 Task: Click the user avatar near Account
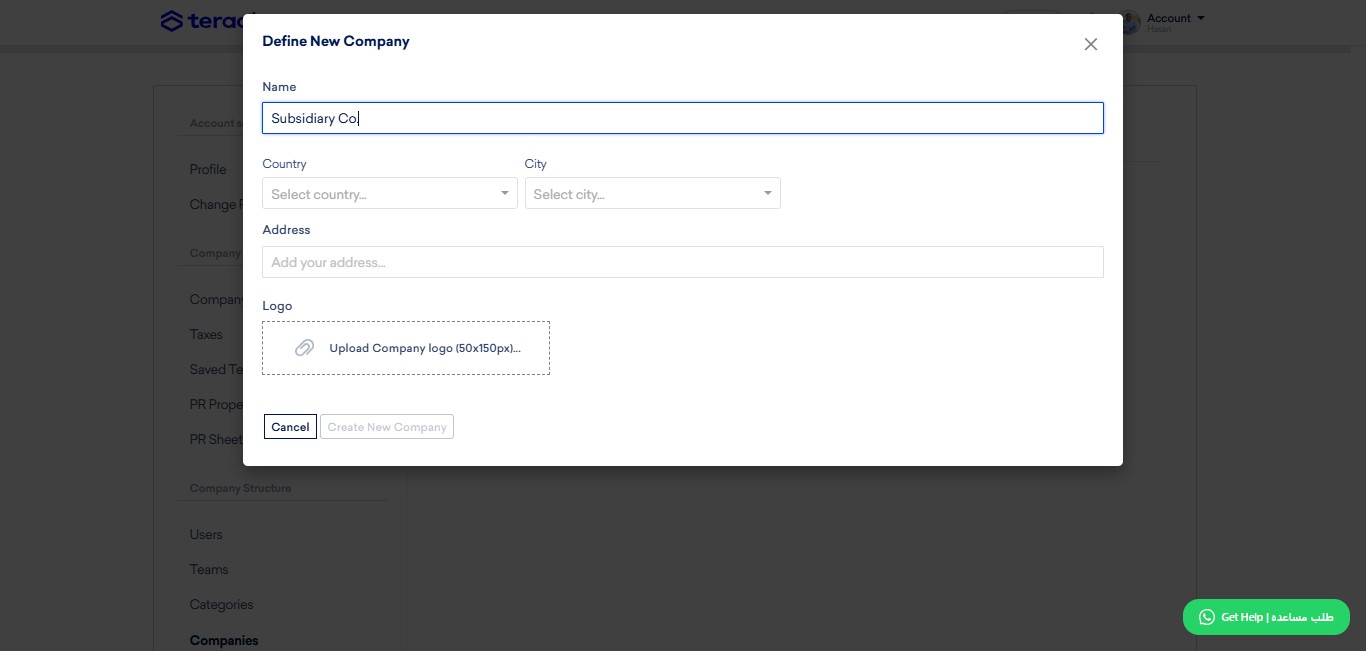pos(1131,22)
